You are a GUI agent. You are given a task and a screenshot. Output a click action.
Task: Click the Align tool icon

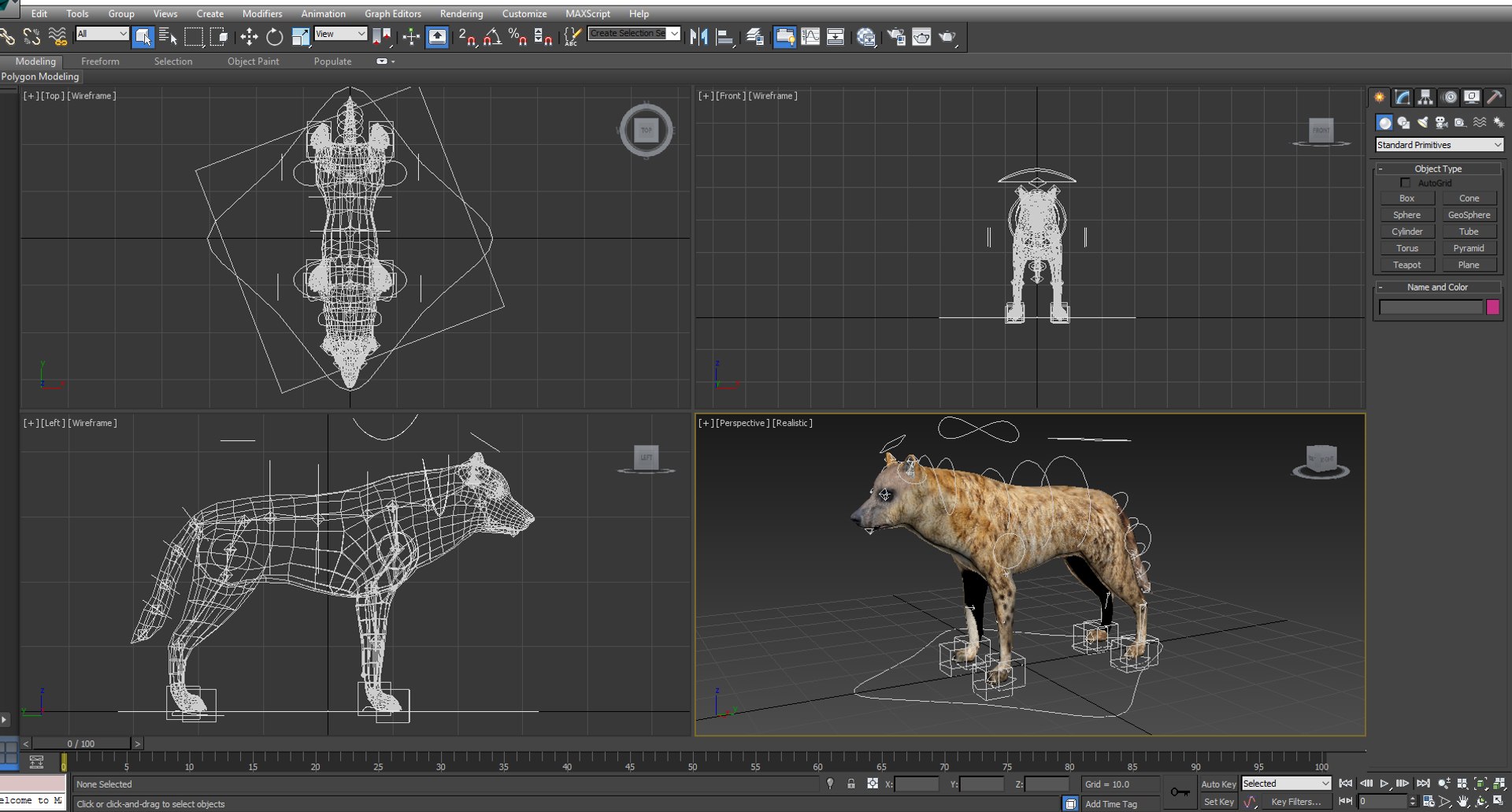[x=725, y=36]
